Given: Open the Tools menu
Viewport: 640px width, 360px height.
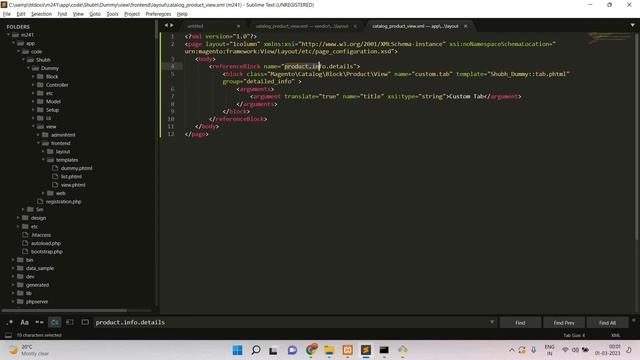Looking at the screenshot, I should pyautogui.click(x=112, y=14).
